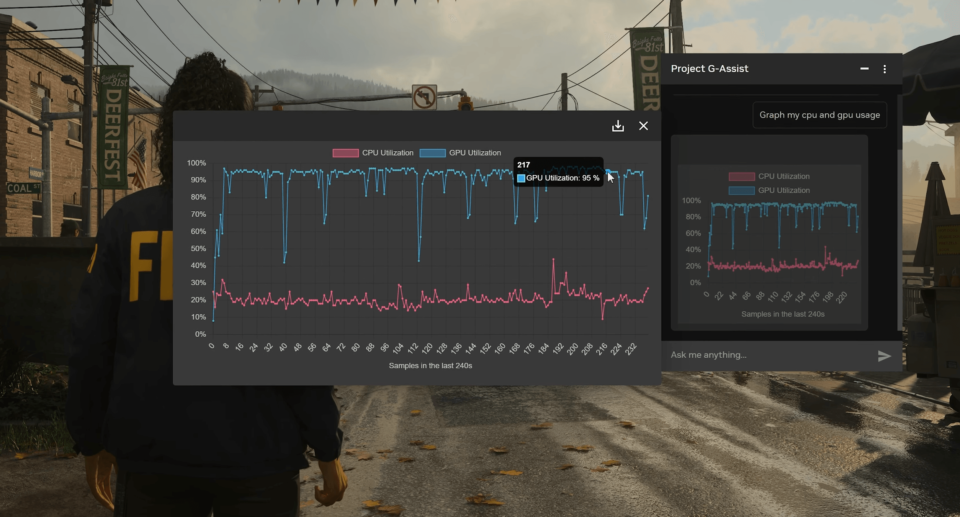Click the 50% y-axis label in large graph
The width and height of the screenshot is (960, 517).
click(x=198, y=249)
